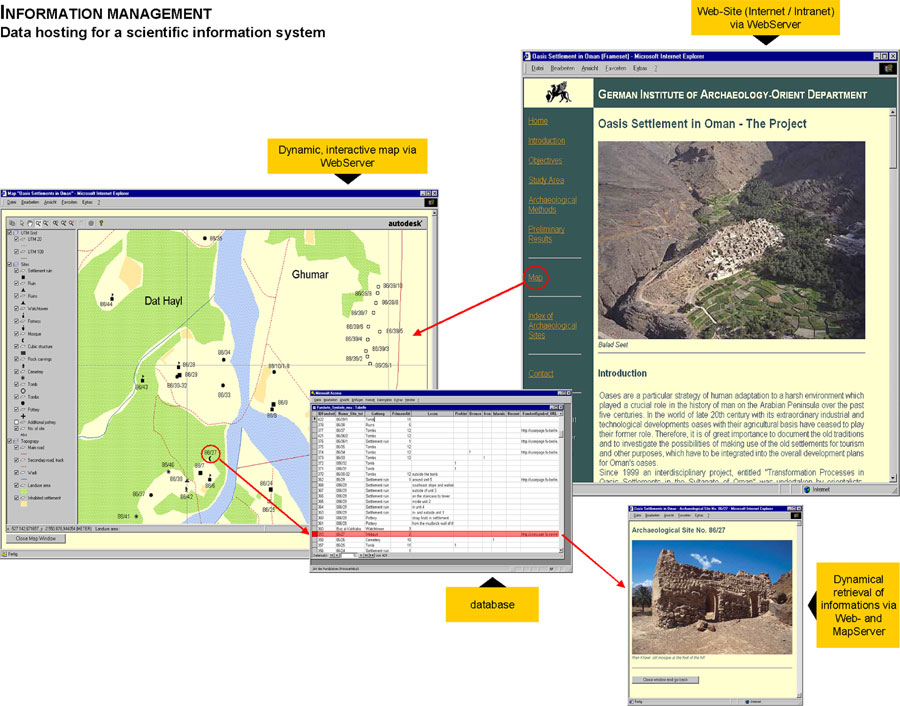Open Bearbeiten menu in Map window

30,203
